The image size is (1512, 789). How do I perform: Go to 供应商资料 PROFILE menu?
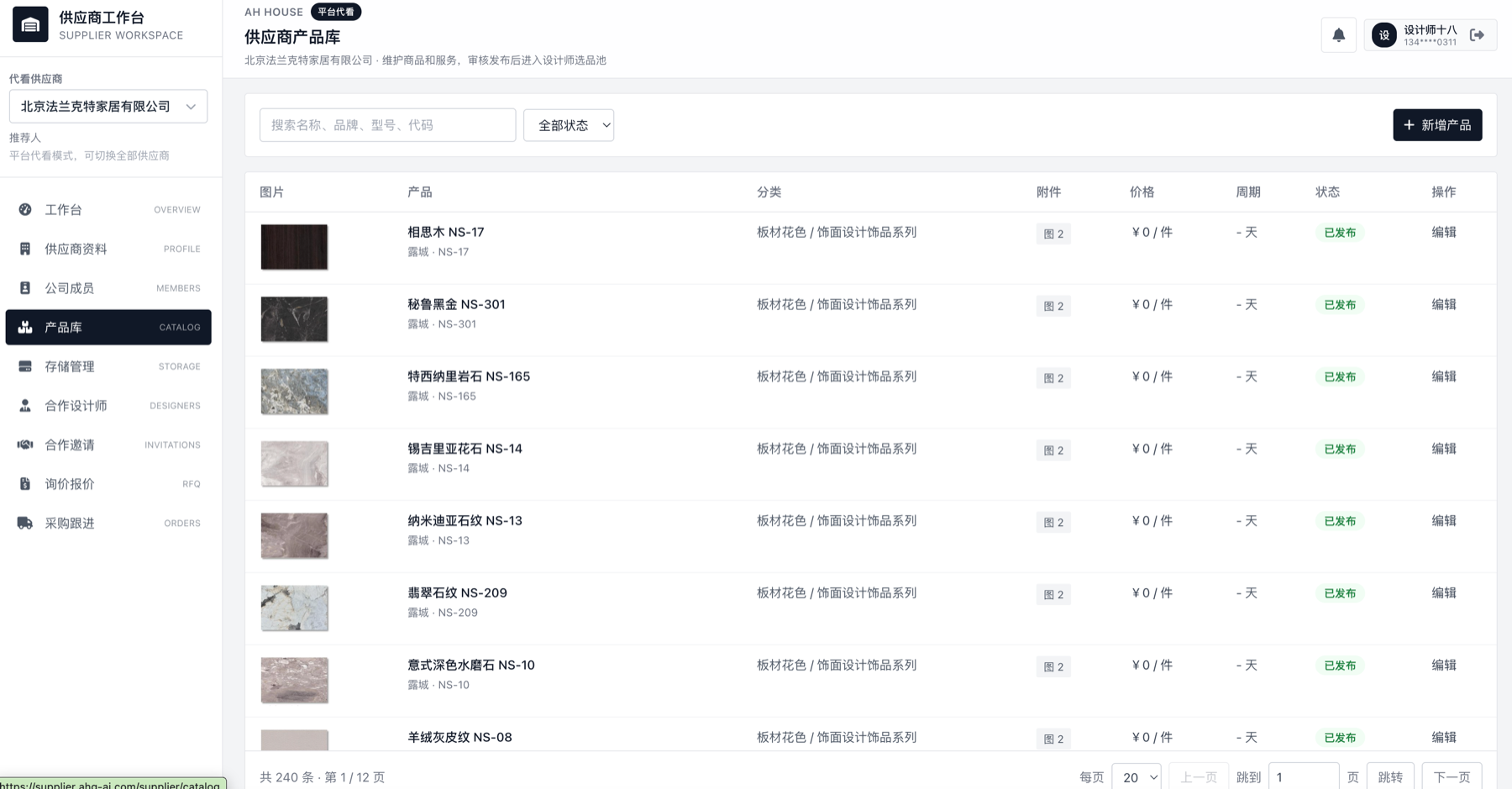tap(108, 249)
